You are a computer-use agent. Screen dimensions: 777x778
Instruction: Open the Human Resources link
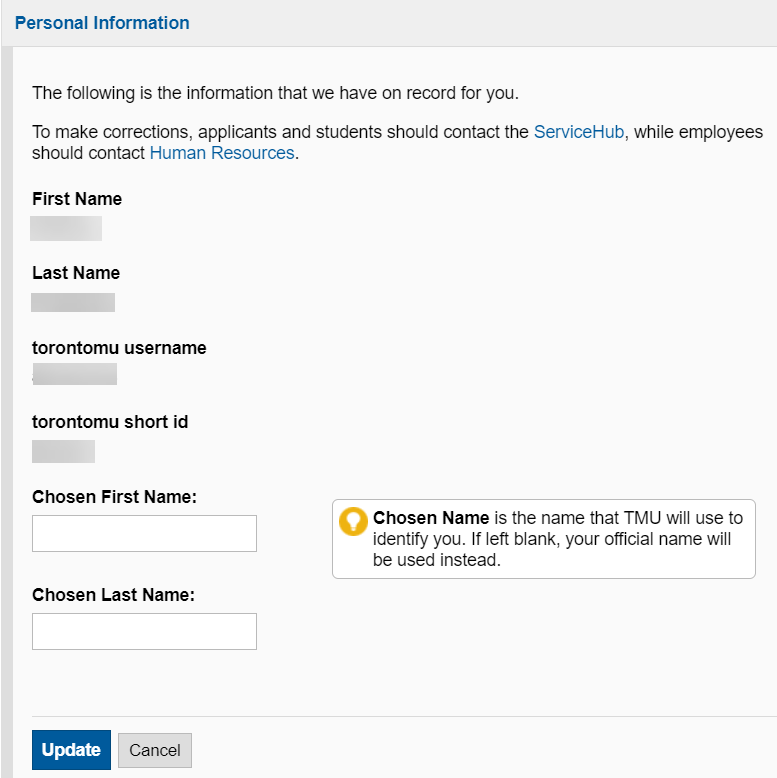[x=222, y=153]
